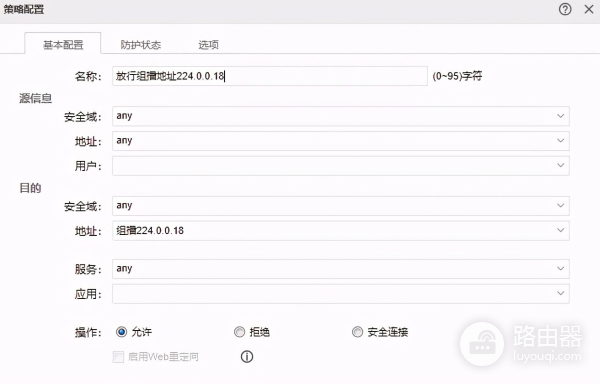
Task: Close the 策略配置 dialog
Action: [589, 9]
